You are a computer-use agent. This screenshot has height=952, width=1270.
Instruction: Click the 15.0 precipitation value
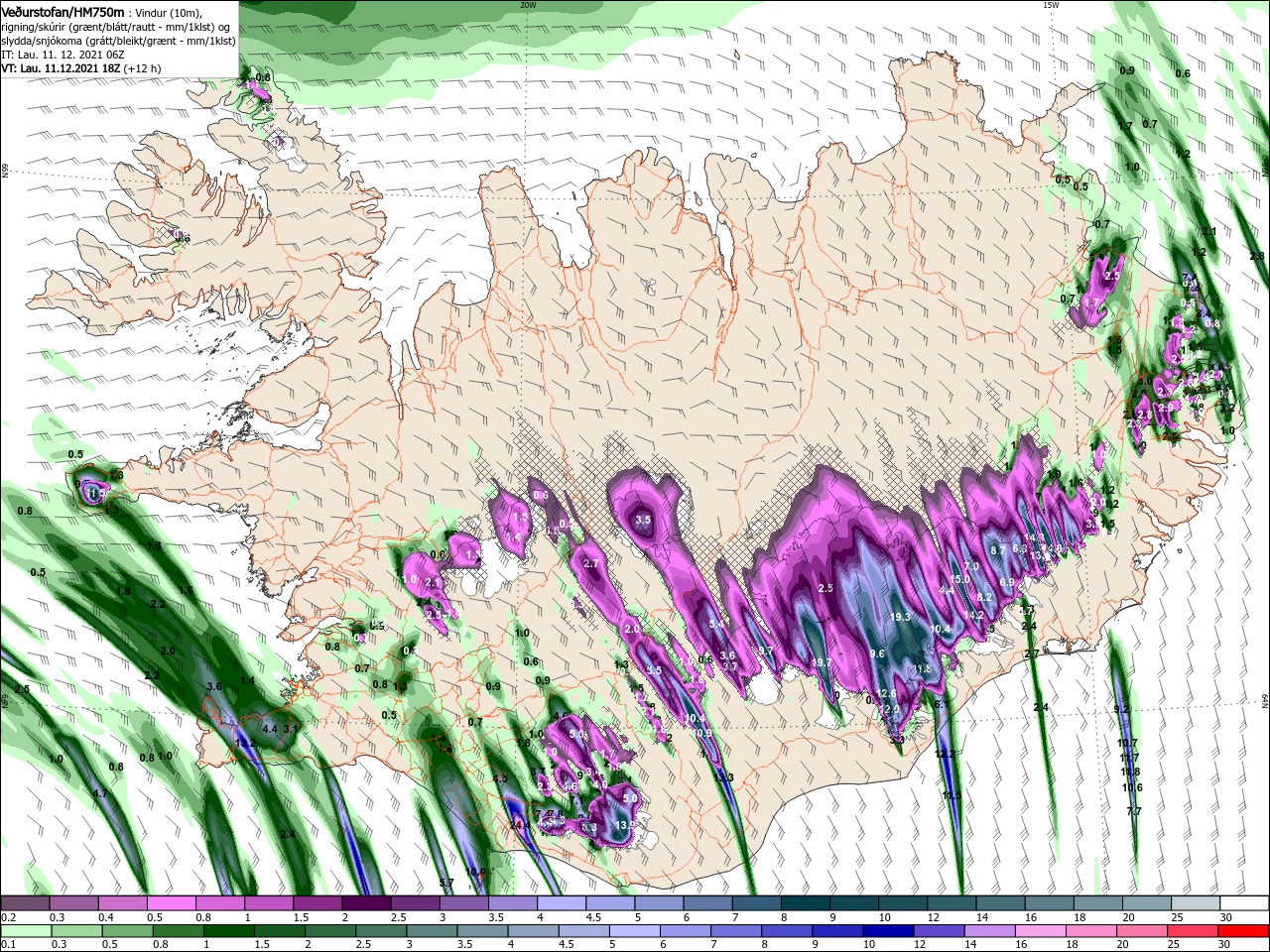(x=958, y=579)
